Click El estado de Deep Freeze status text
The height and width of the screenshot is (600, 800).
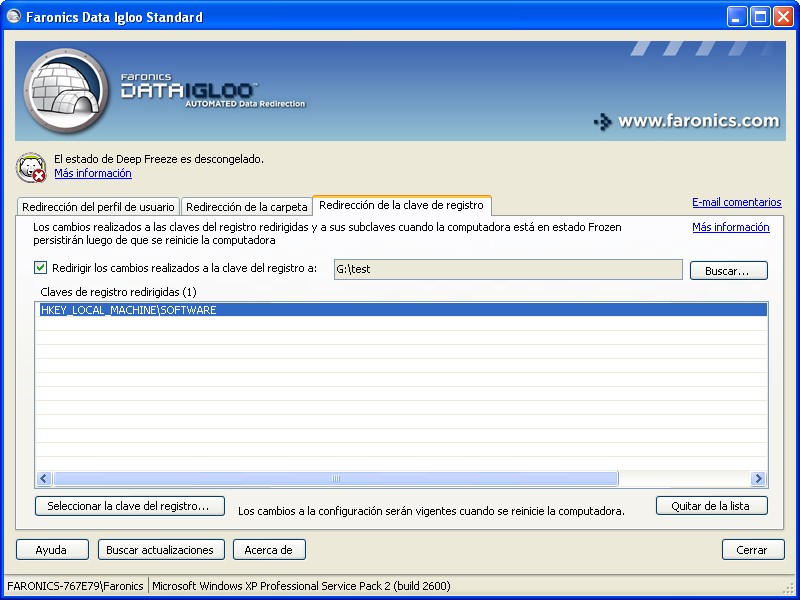tap(159, 159)
